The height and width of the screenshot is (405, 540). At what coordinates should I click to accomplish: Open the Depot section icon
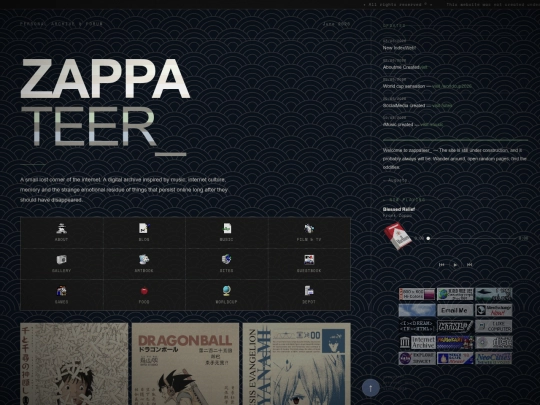click(309, 291)
